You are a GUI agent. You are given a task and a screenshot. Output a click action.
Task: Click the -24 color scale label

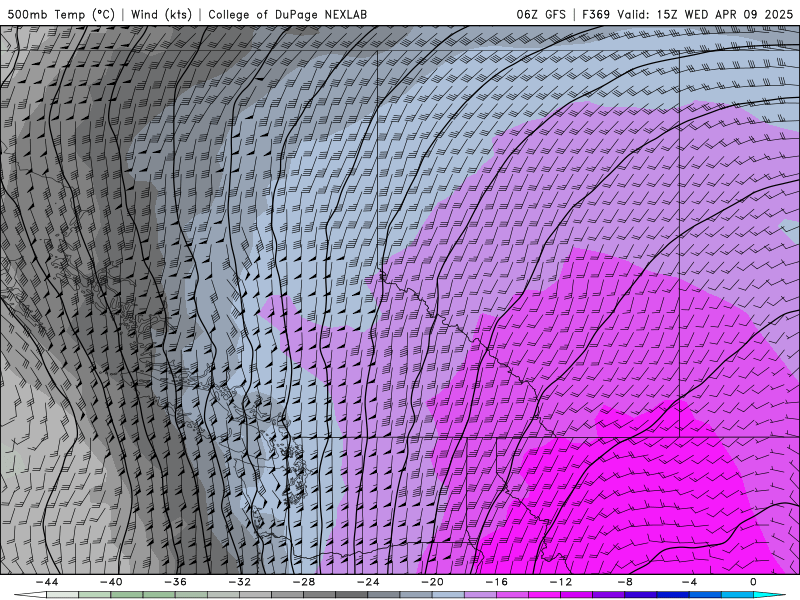[368, 582]
